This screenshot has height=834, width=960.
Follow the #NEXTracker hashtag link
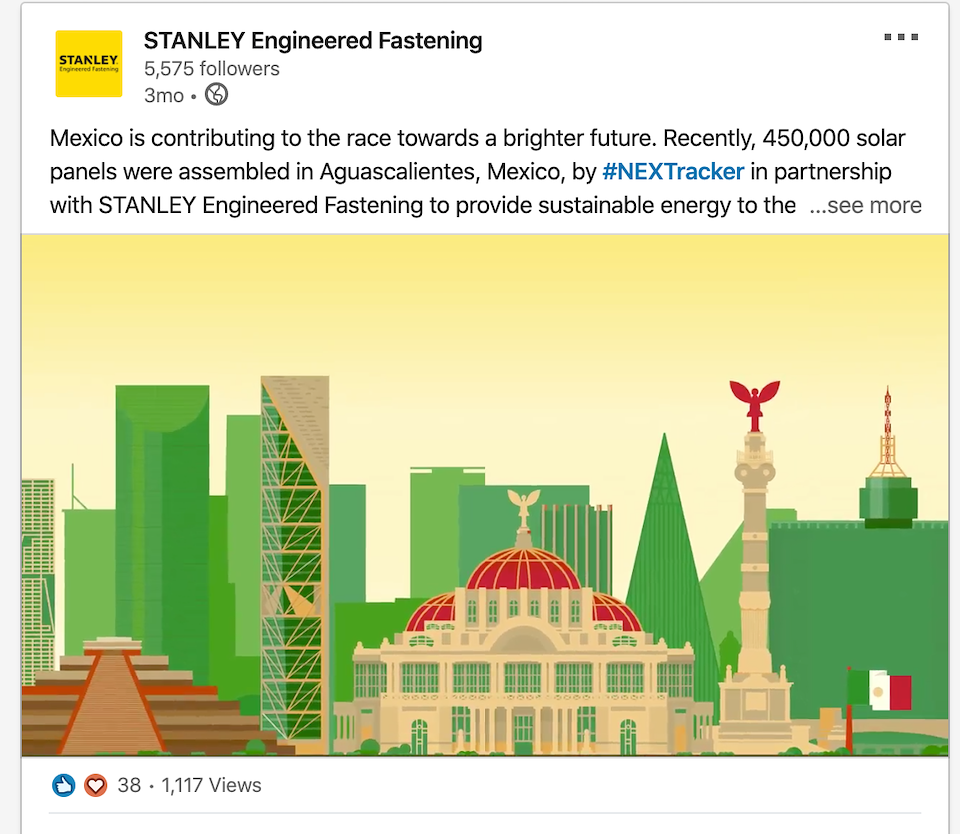pyautogui.click(x=673, y=171)
